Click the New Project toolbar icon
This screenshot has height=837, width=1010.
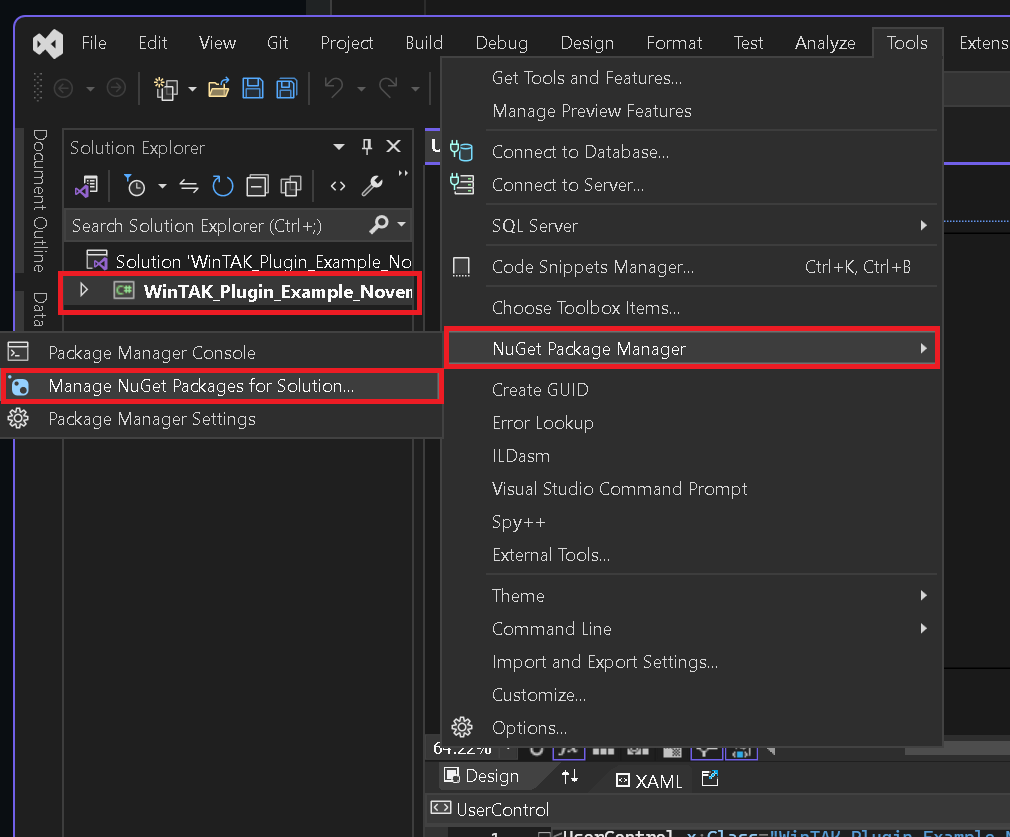[166, 88]
